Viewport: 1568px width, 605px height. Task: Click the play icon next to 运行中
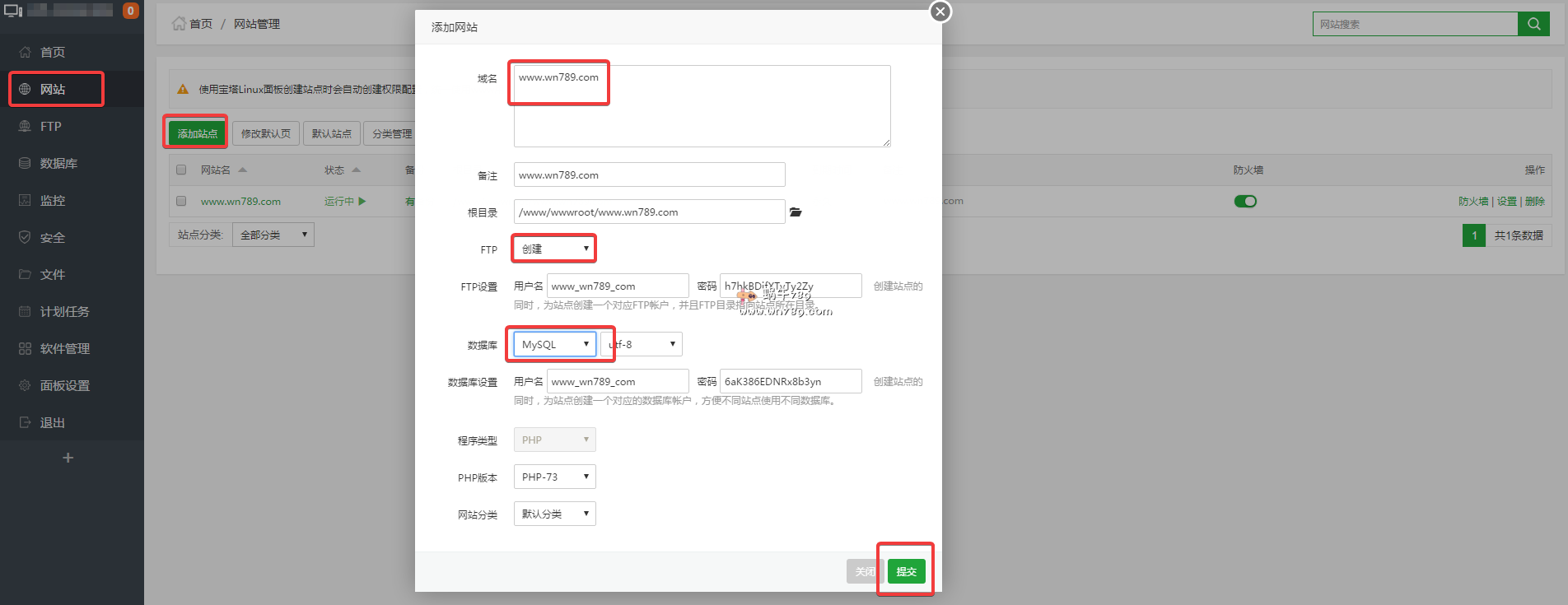[x=362, y=201]
